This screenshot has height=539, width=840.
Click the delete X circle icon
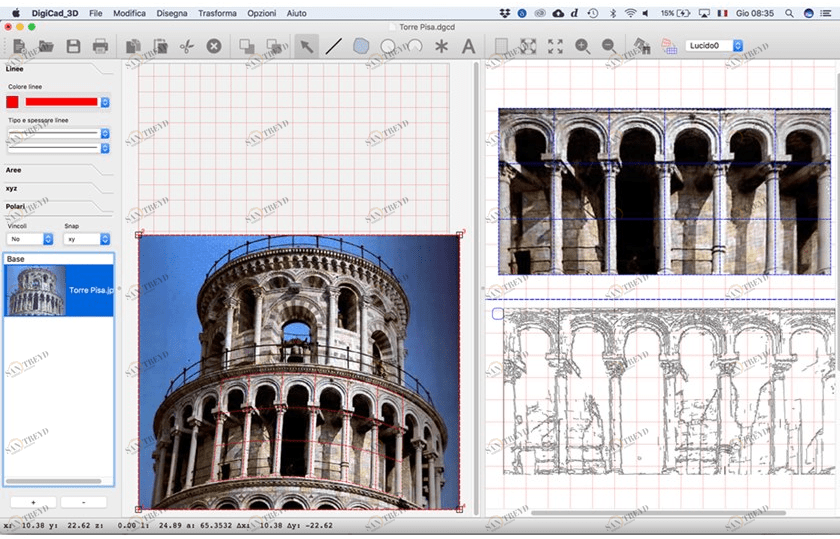pos(213,46)
